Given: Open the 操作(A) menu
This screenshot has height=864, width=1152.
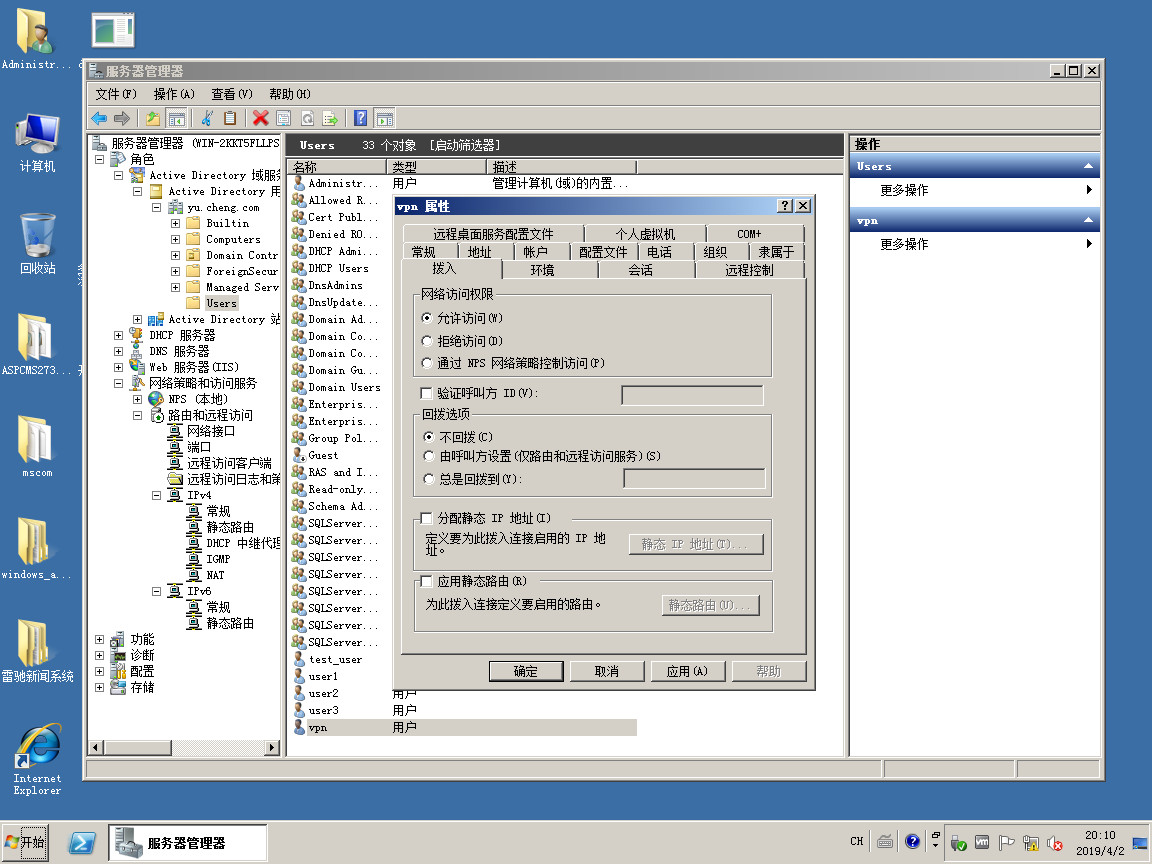Looking at the screenshot, I should [174, 94].
